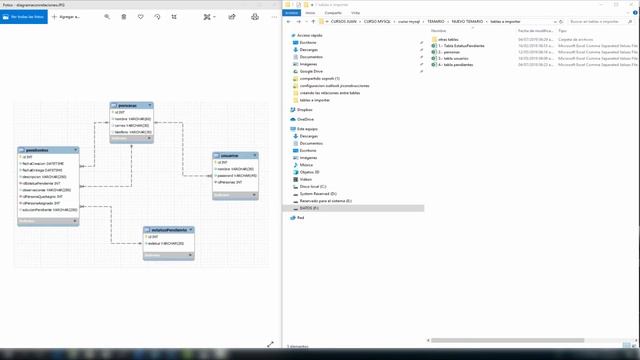The width and height of the screenshot is (640, 360).
Task: Click the print icon in Photos toolbar
Action: (255, 17)
